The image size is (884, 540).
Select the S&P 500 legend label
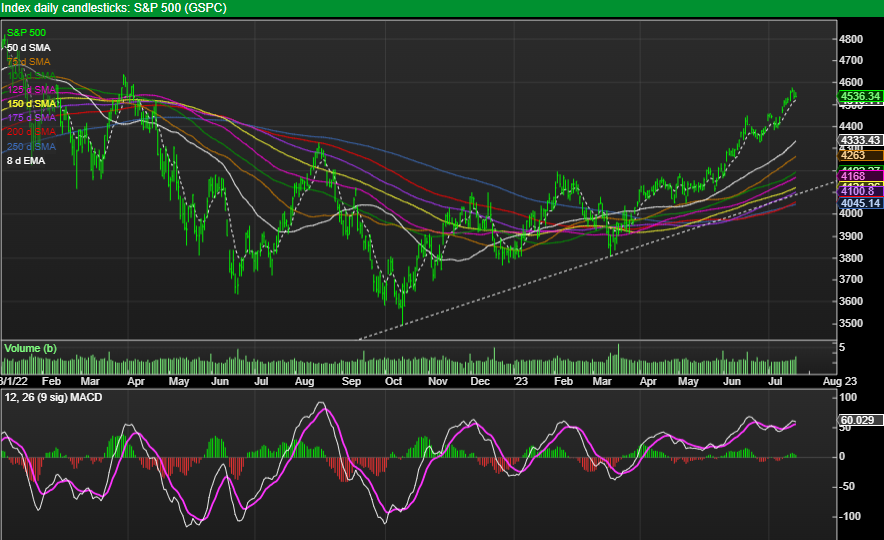[x=26, y=33]
